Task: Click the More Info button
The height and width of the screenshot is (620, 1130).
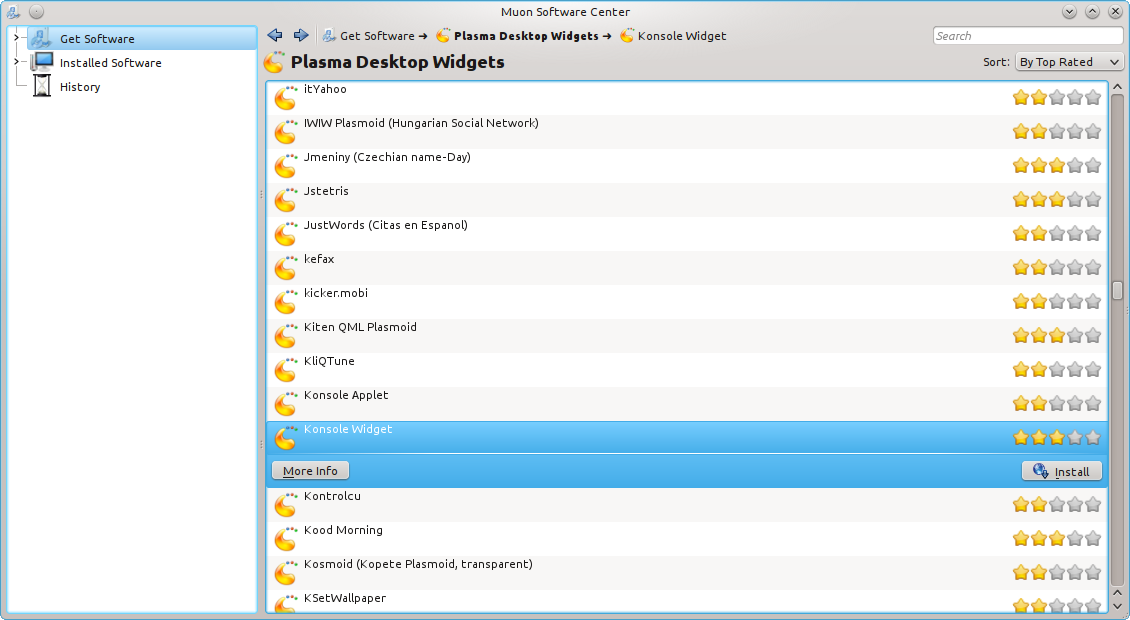Action: pos(310,471)
